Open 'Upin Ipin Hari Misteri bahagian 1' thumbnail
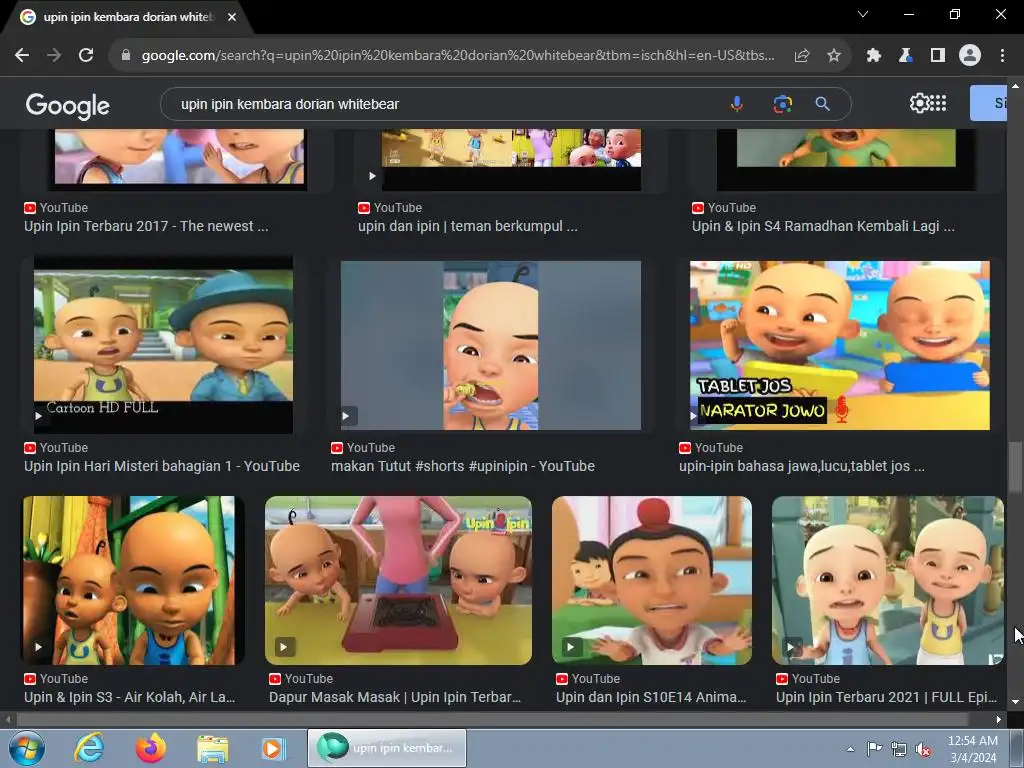1024x768 pixels. click(x=163, y=344)
